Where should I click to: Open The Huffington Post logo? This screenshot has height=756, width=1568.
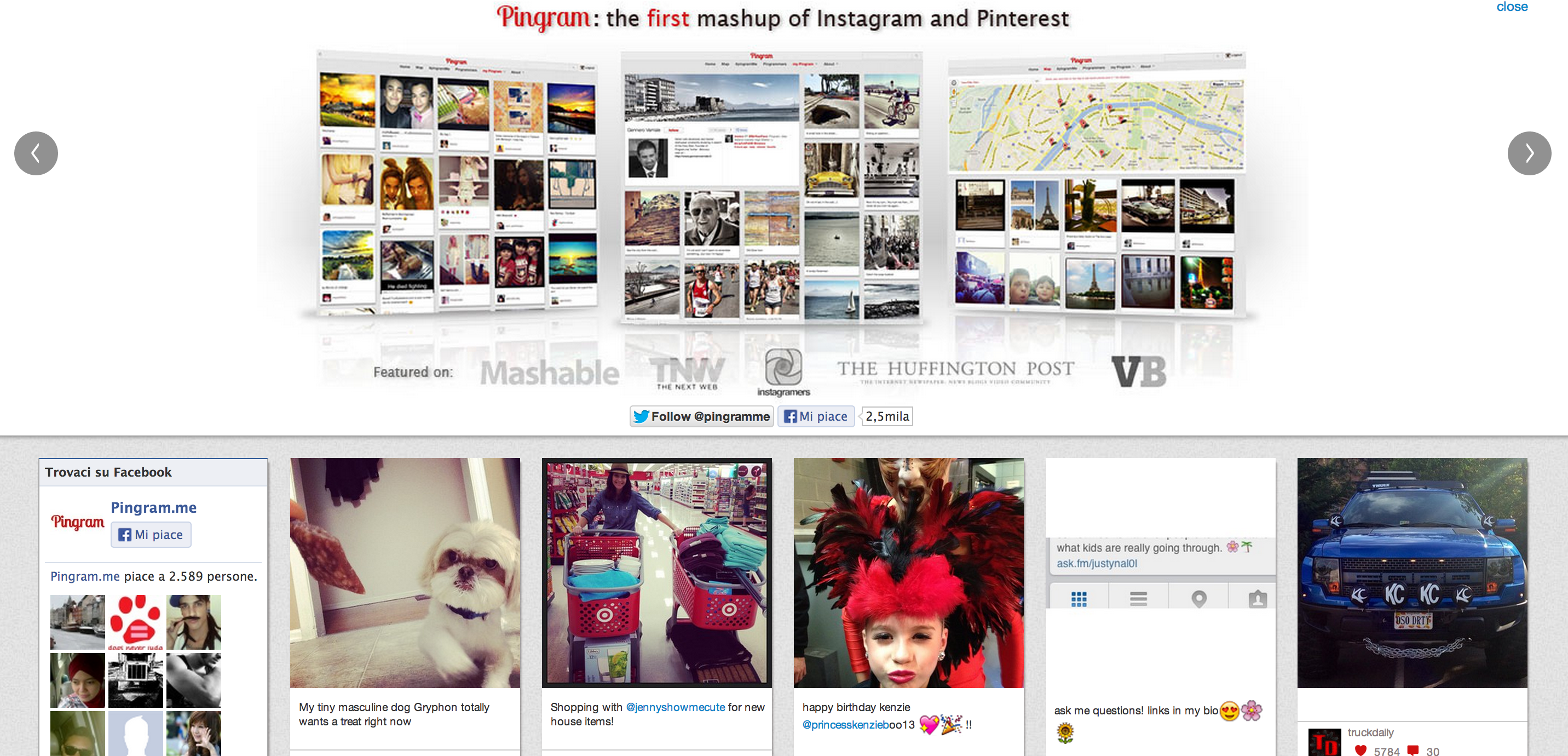(x=956, y=371)
